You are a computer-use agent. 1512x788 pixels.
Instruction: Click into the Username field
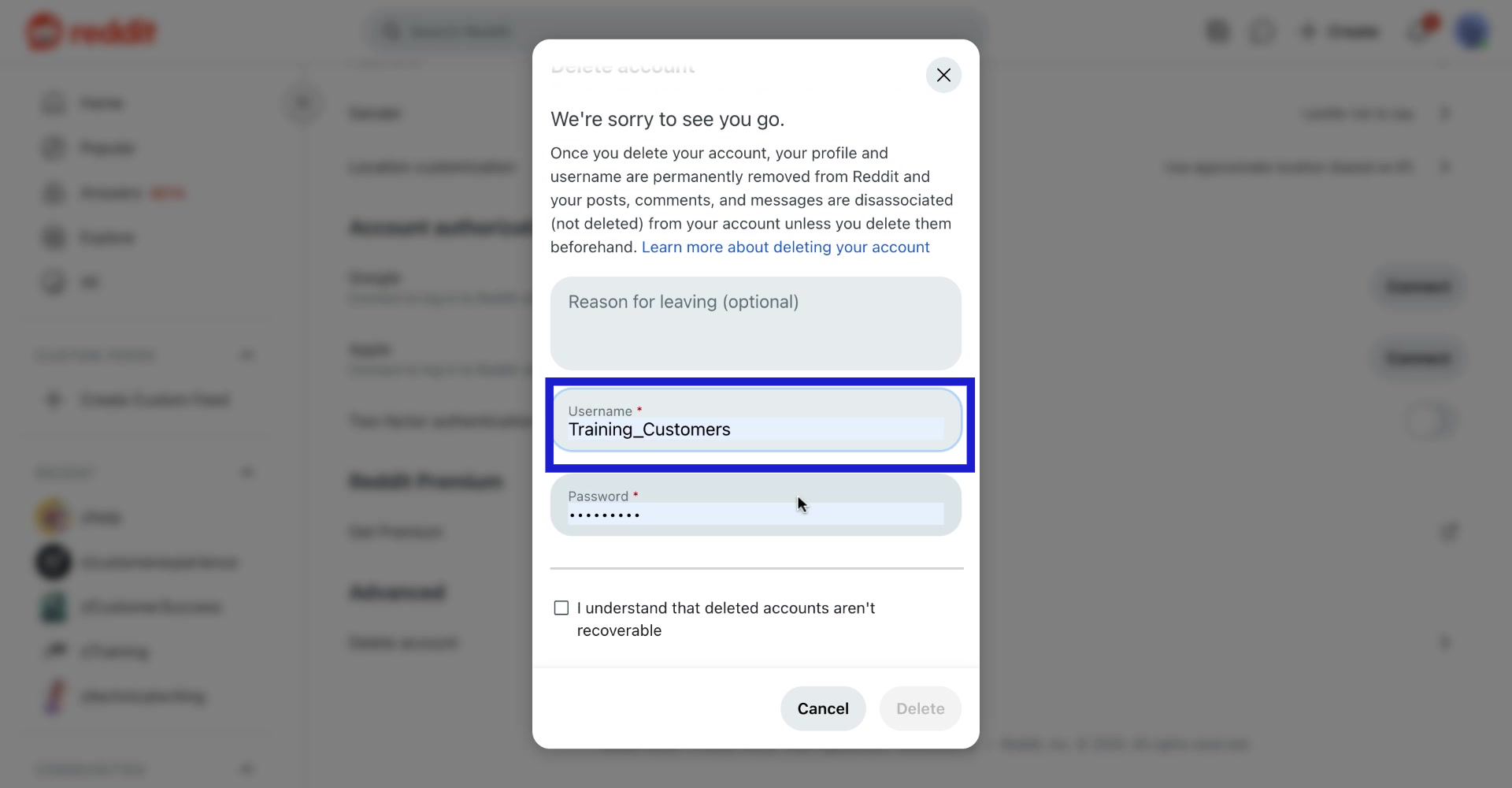(755, 429)
